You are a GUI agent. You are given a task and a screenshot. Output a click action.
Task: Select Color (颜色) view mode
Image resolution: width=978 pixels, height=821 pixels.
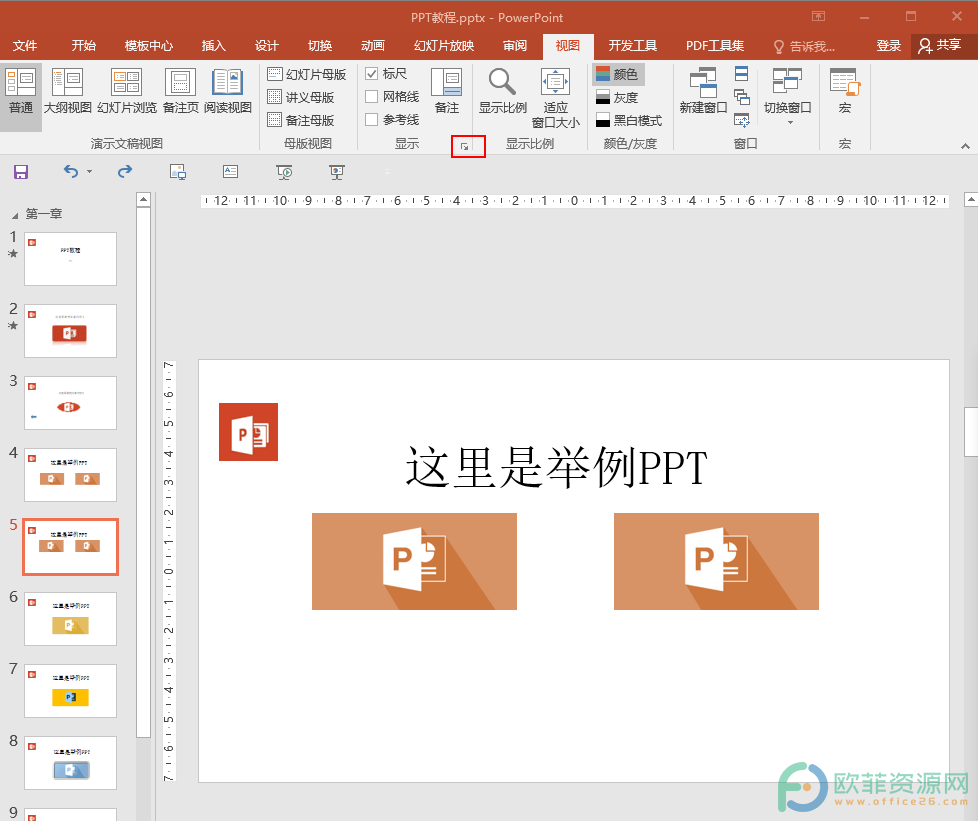[617, 74]
